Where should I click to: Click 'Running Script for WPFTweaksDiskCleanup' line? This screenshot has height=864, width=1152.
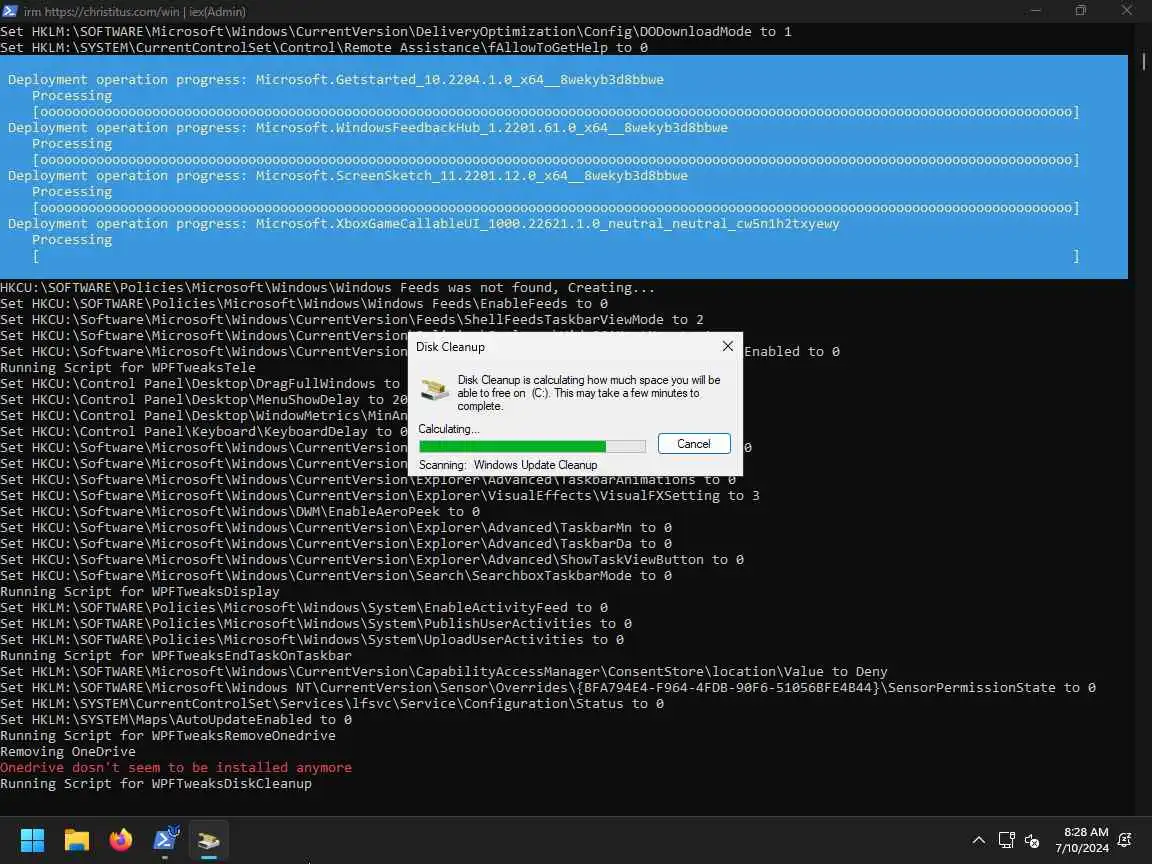[156, 783]
